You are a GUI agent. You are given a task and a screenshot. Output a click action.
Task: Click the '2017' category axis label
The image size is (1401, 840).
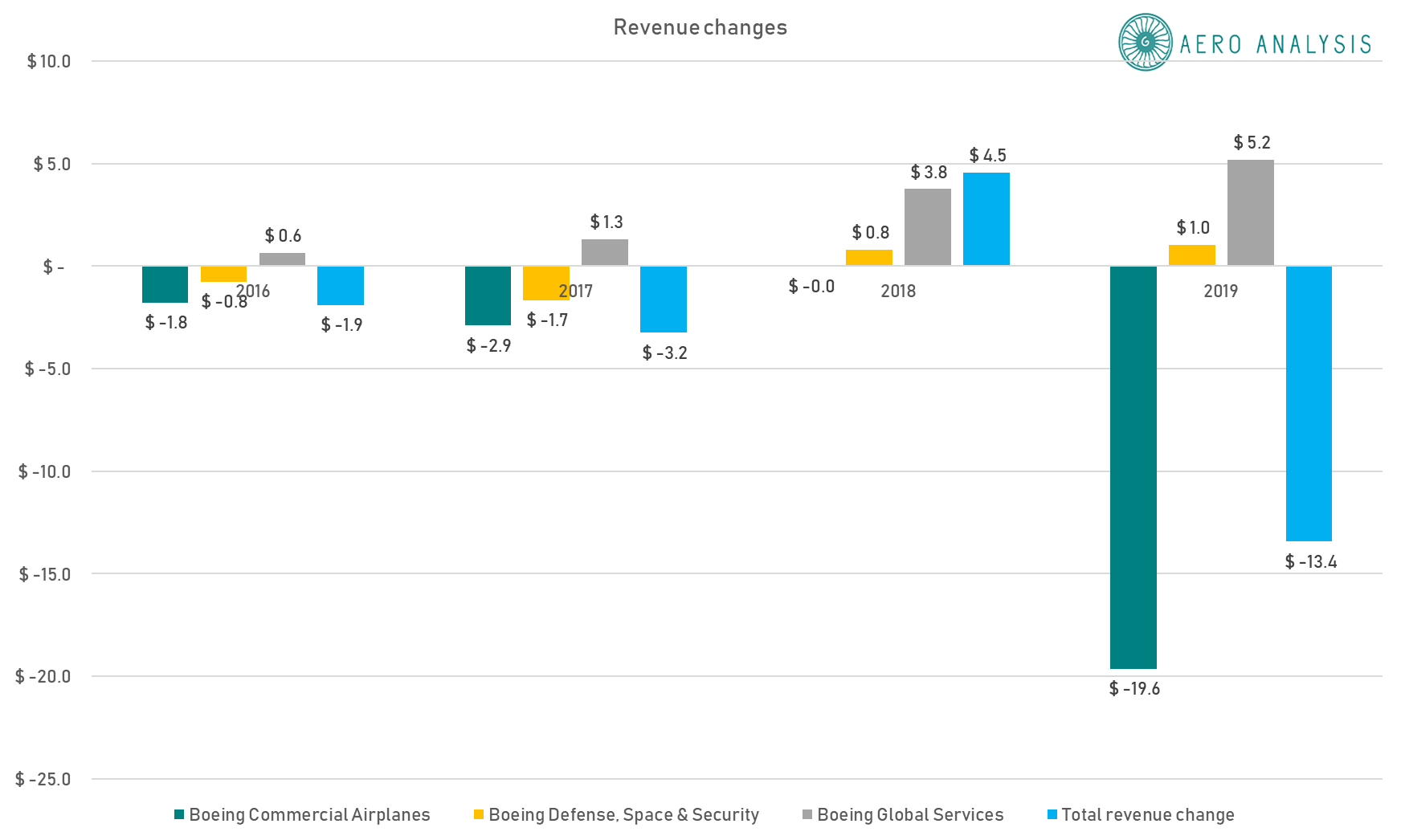(x=576, y=292)
